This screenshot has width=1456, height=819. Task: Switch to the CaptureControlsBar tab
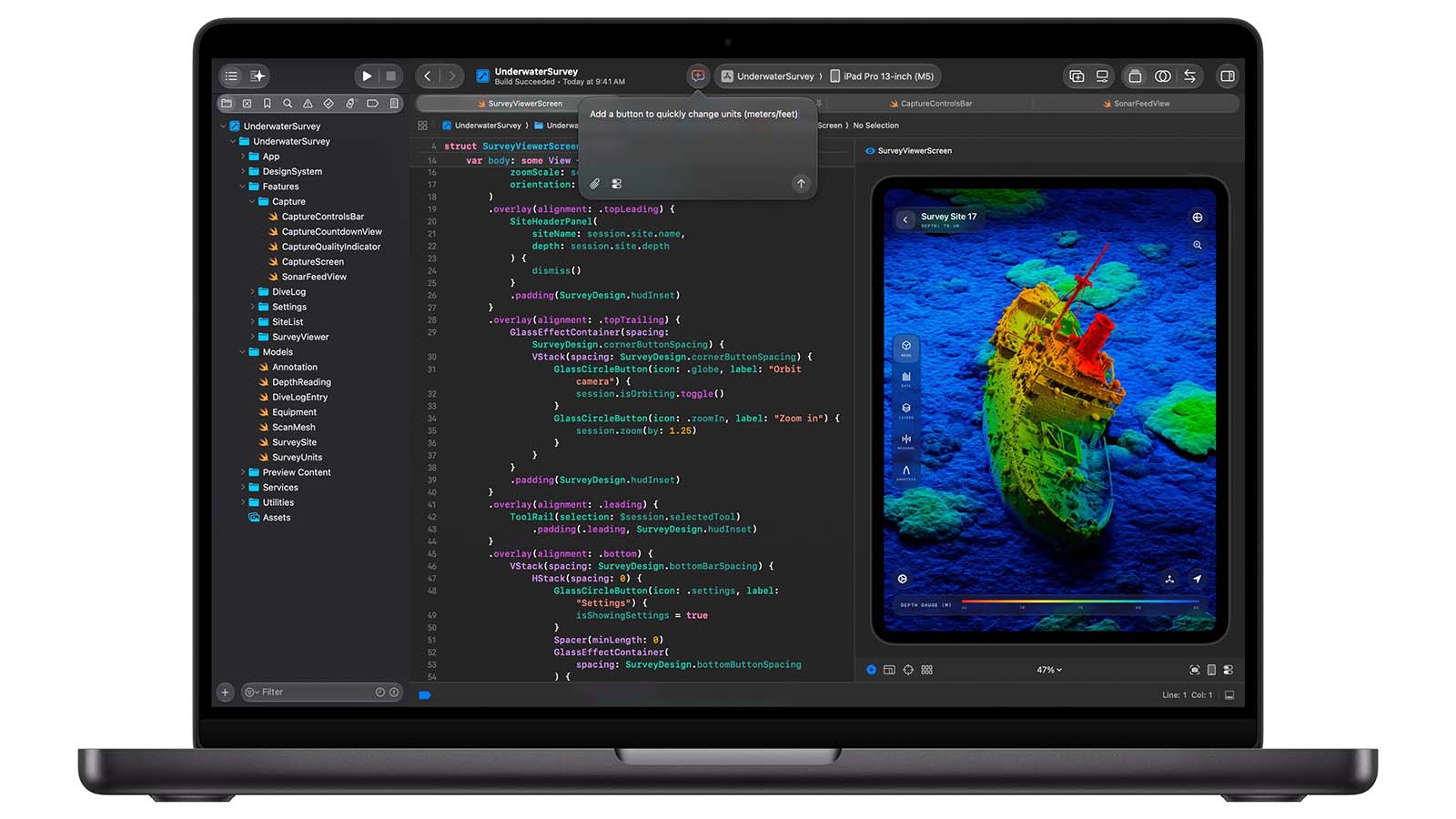pos(931,104)
